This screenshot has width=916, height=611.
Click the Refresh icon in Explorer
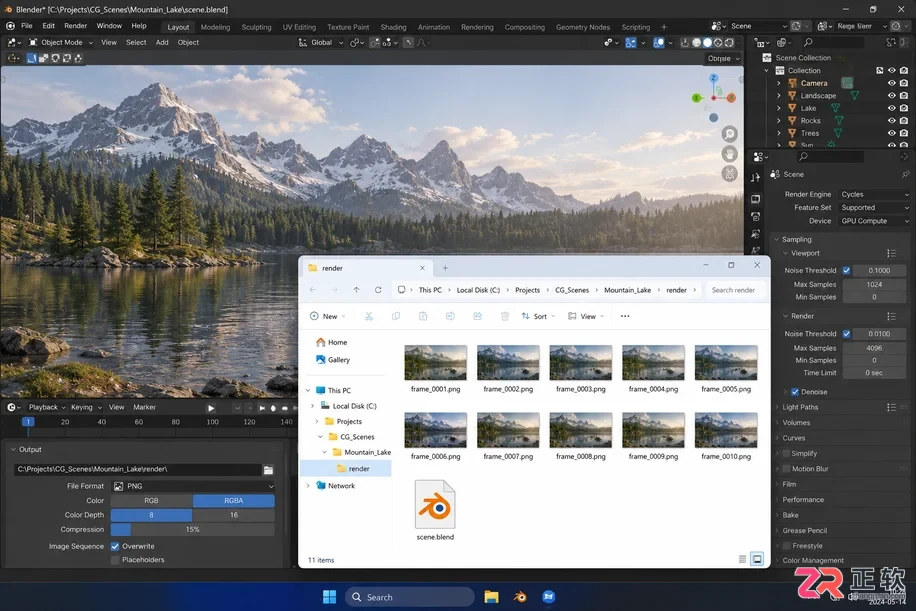[378, 290]
